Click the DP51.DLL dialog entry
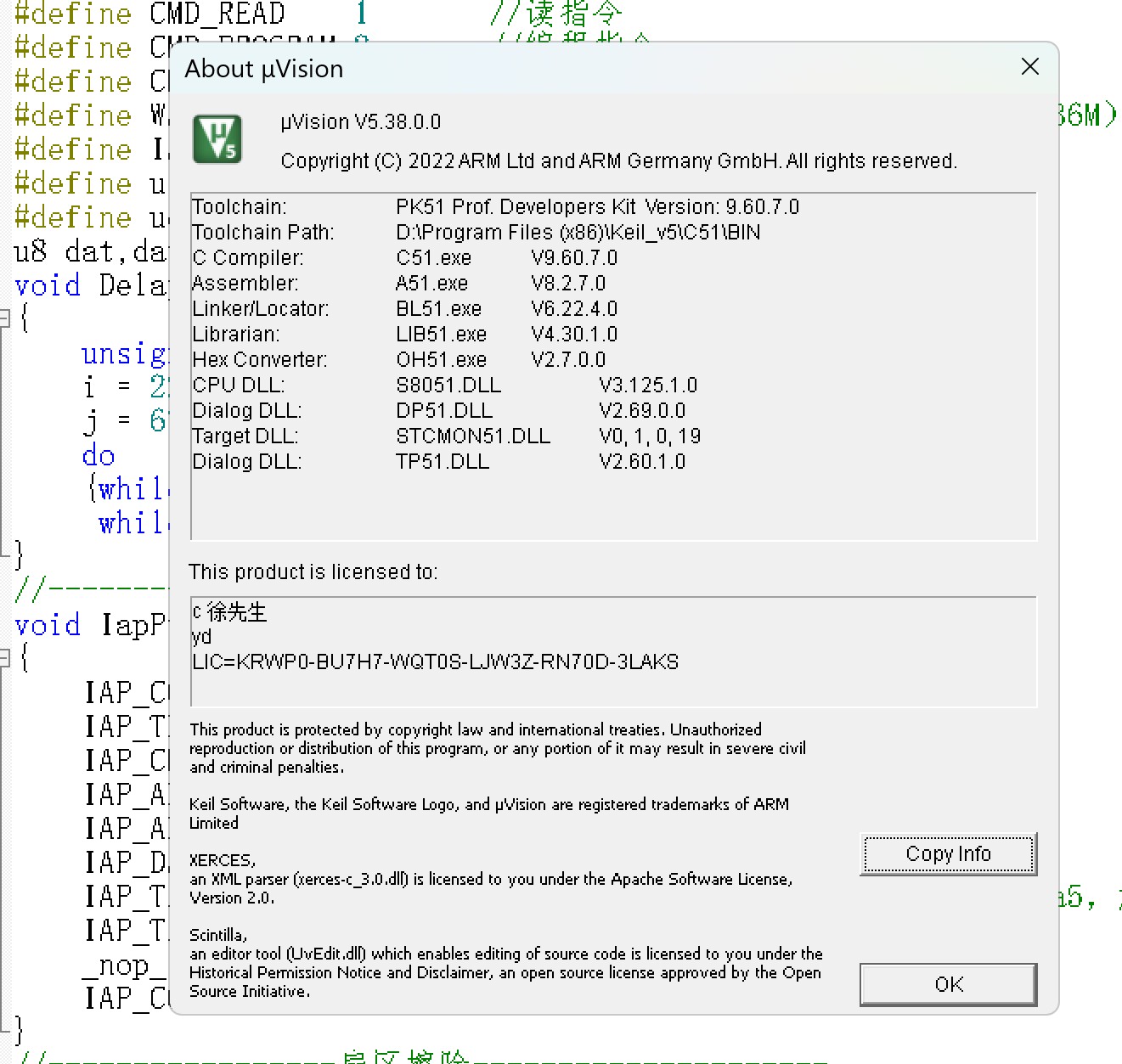The width and height of the screenshot is (1122, 1064). [444, 411]
